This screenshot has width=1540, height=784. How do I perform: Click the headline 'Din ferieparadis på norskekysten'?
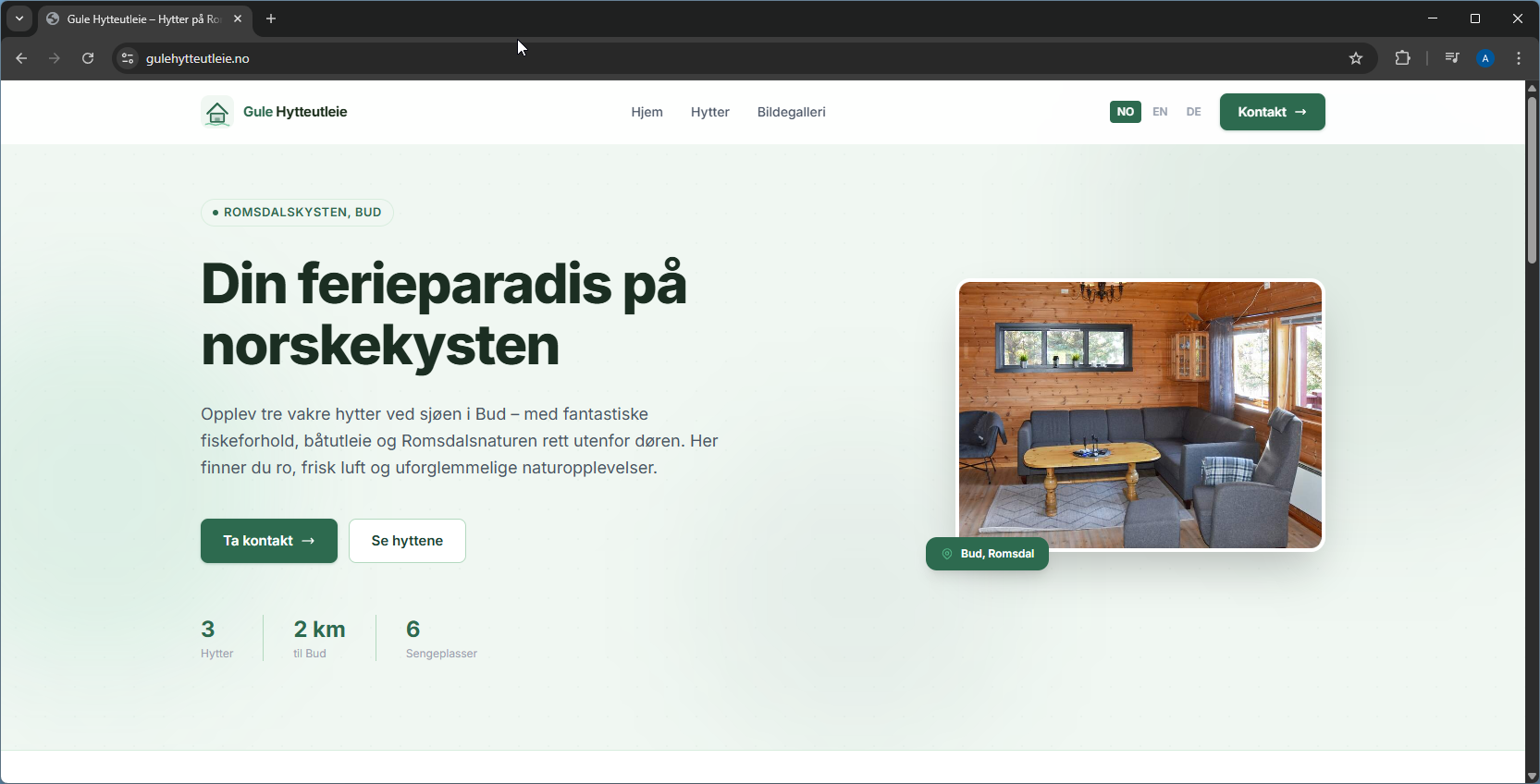click(x=444, y=314)
